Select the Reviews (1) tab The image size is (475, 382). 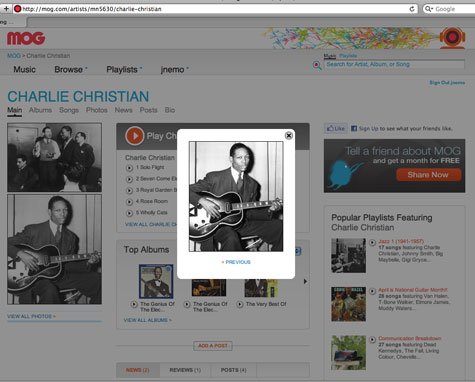pyautogui.click(x=185, y=370)
